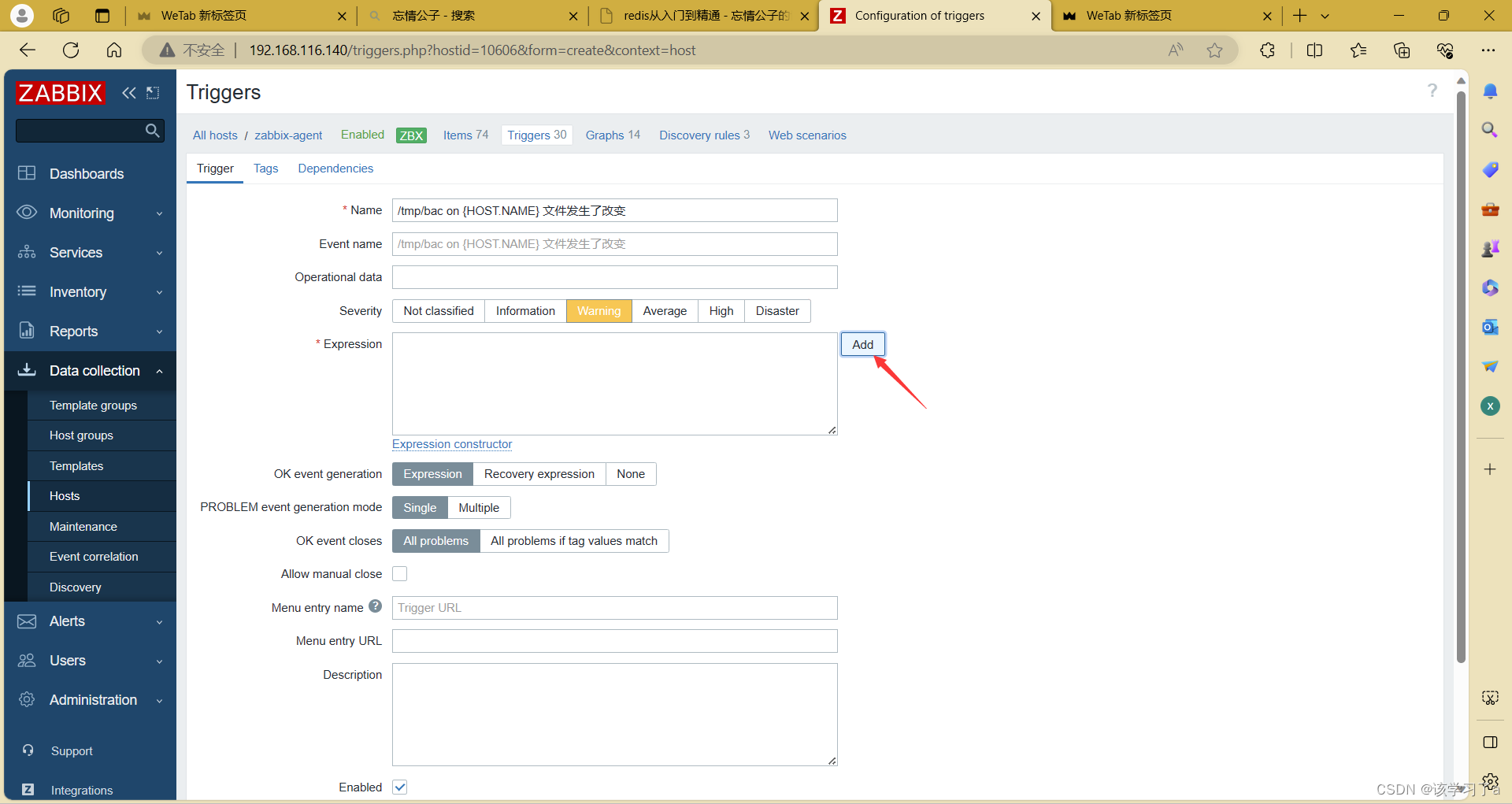Open Edge sidebar search icon

pos(1490,130)
